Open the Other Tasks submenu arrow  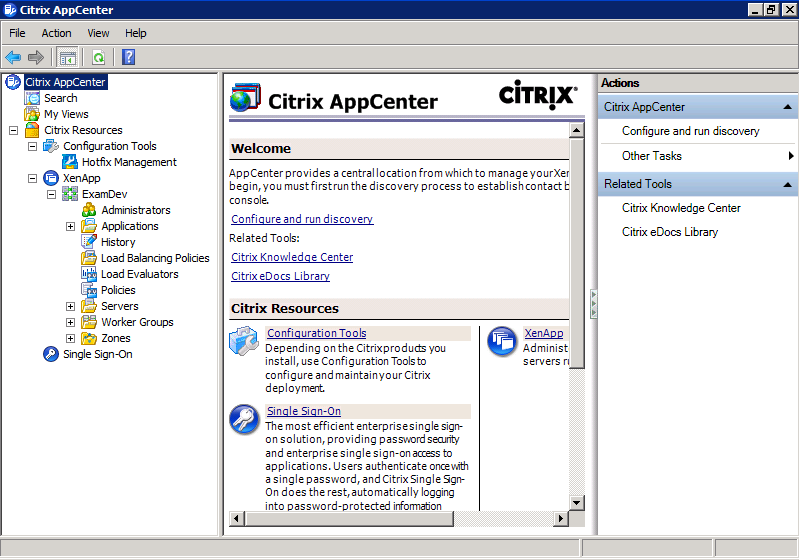coord(791,156)
